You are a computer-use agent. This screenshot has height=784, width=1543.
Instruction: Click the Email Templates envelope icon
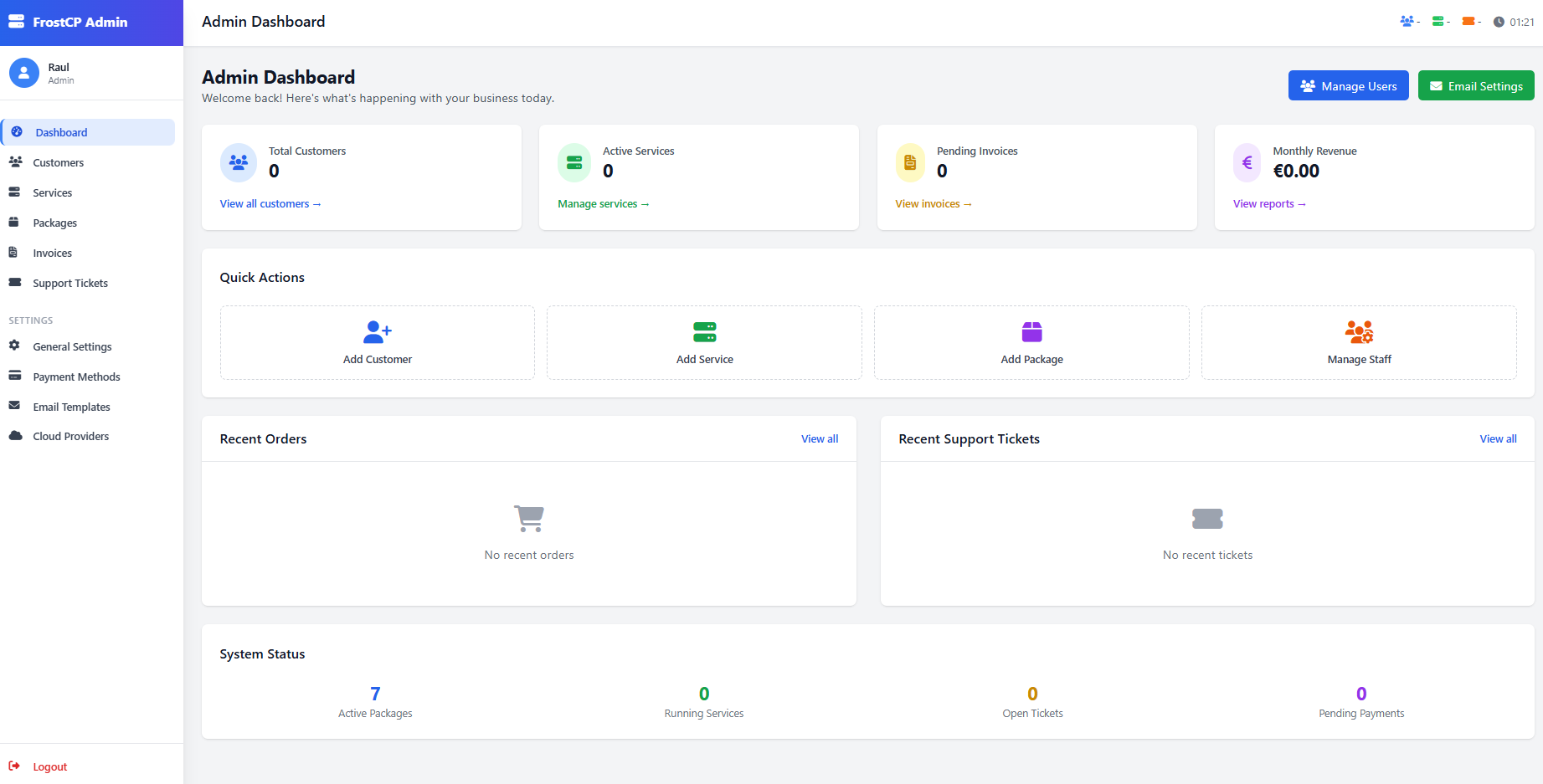coord(14,406)
